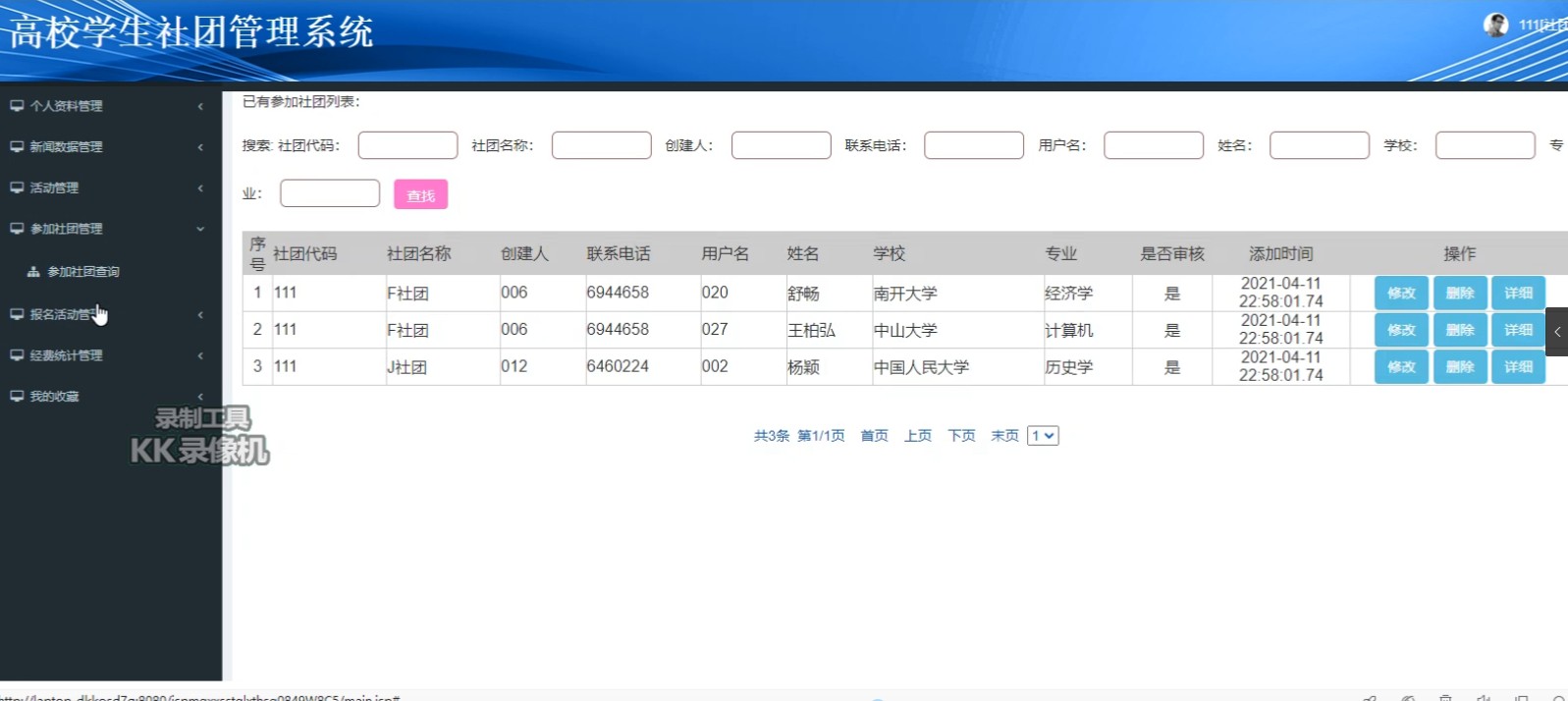Expand the 经费统计管理 menu chevron
Viewport: 1568px width, 701px height.
pos(200,355)
